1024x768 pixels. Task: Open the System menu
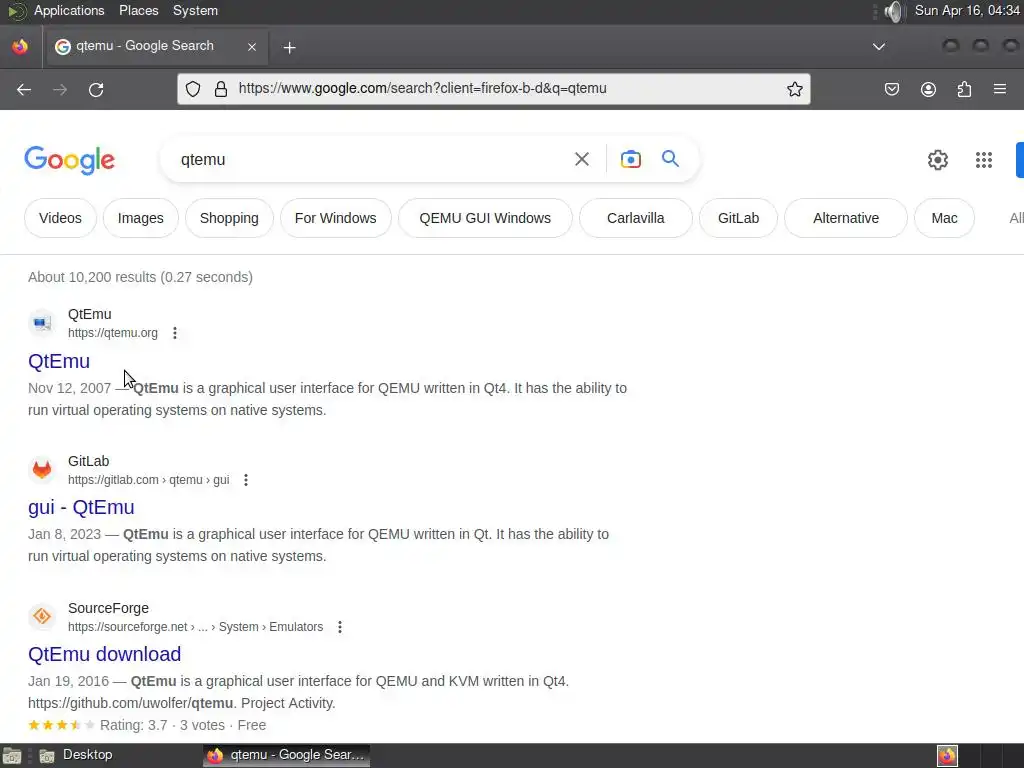pyautogui.click(x=195, y=11)
